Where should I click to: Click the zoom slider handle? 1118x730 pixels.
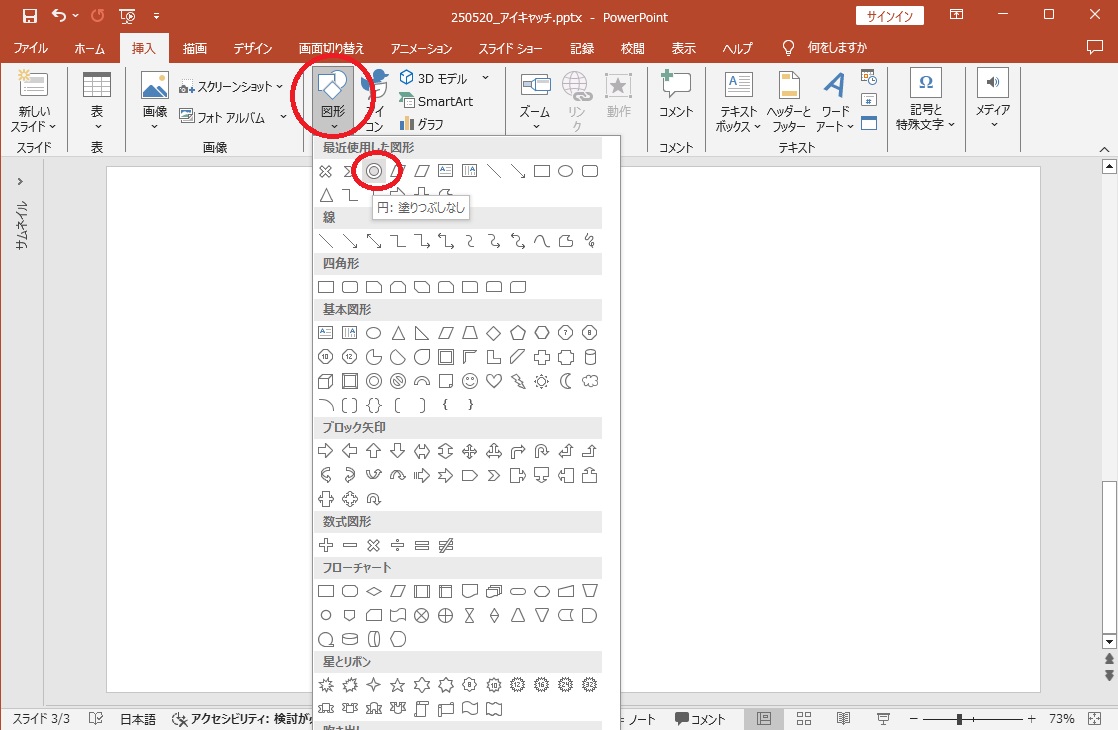coord(959,719)
